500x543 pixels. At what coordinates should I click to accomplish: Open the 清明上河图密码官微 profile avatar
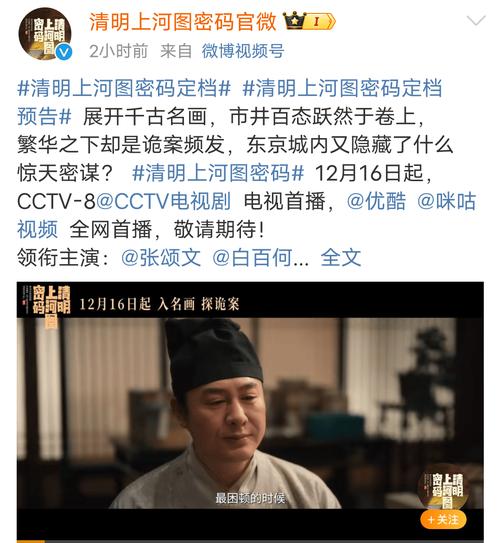[45, 34]
